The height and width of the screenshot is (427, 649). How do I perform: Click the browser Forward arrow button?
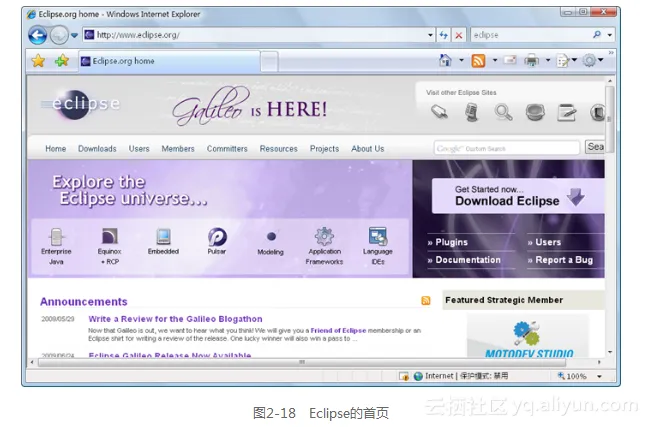click(x=59, y=35)
